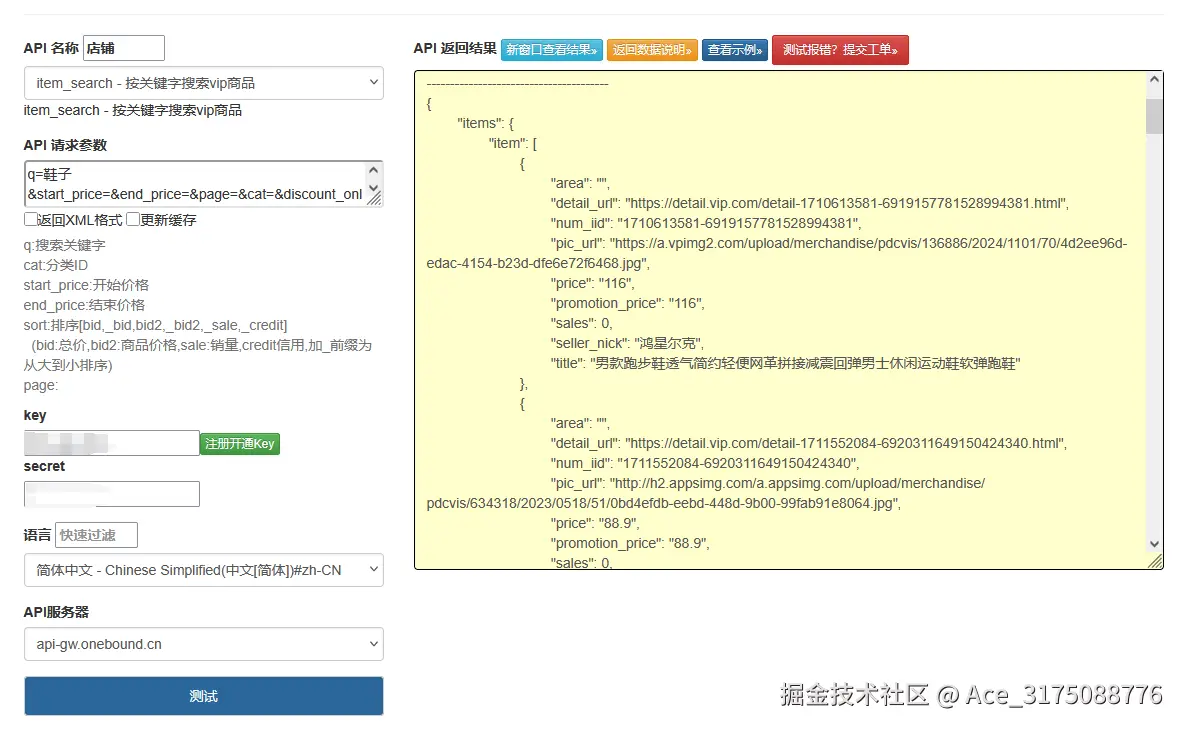Click the blue 测试 button

point(204,696)
